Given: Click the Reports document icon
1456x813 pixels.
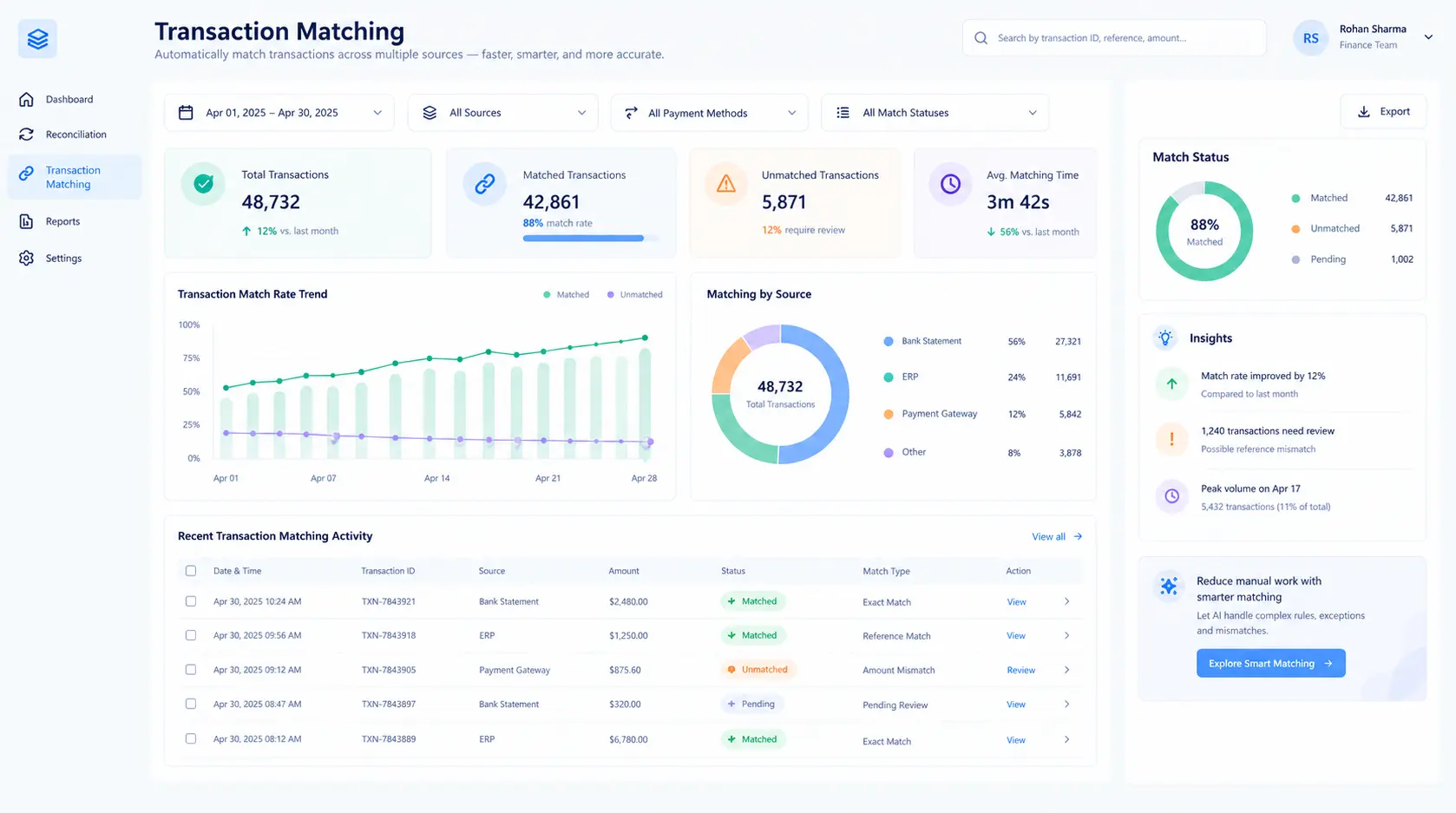Looking at the screenshot, I should point(26,221).
